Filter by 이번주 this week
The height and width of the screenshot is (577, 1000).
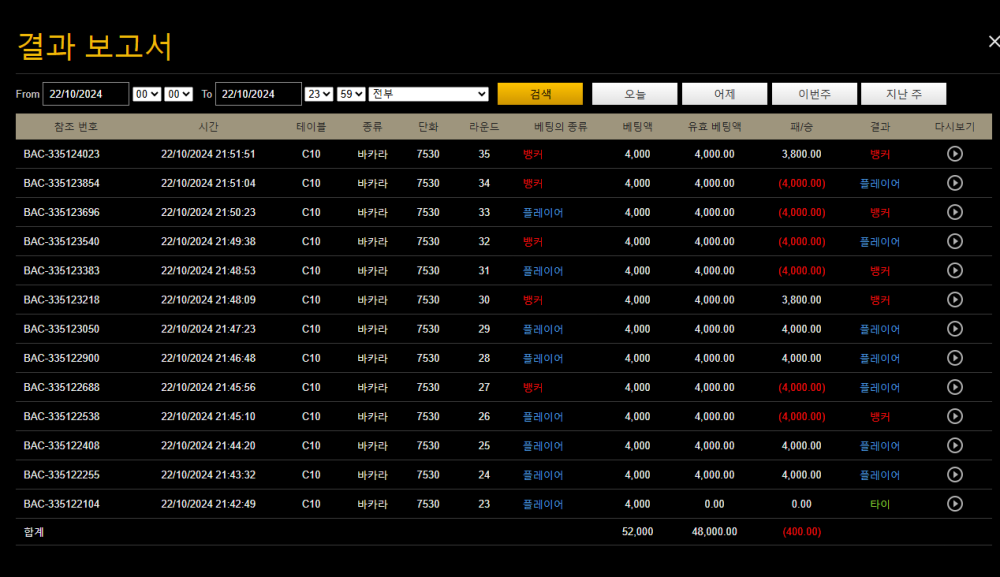coord(814,94)
